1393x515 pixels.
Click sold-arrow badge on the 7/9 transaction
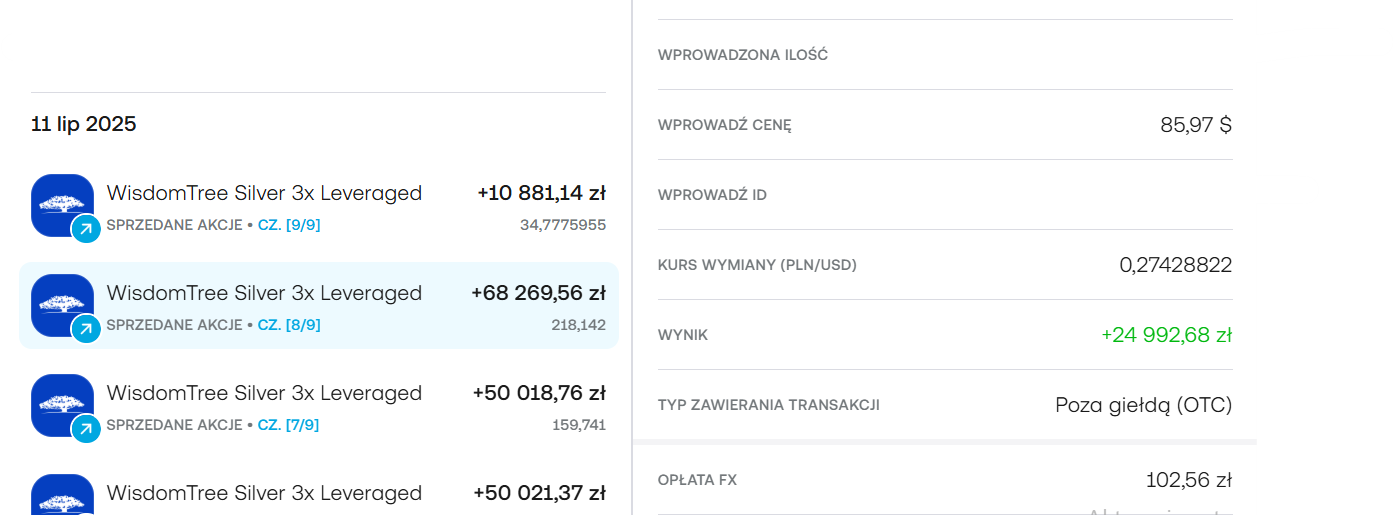tap(86, 429)
